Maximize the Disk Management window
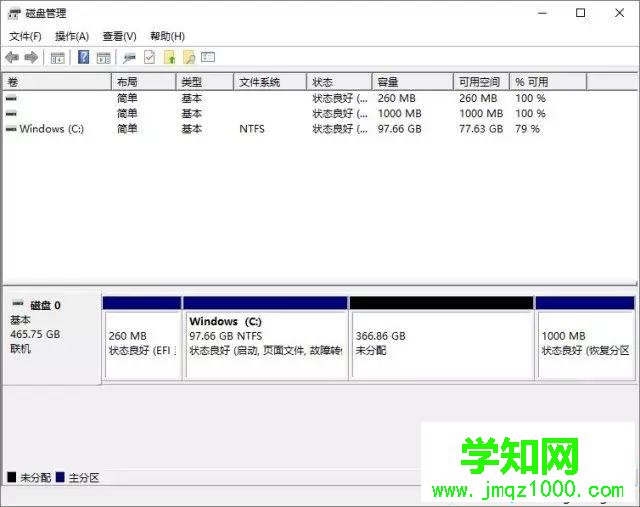Screen dimensions: 640x507 click(x=580, y=13)
